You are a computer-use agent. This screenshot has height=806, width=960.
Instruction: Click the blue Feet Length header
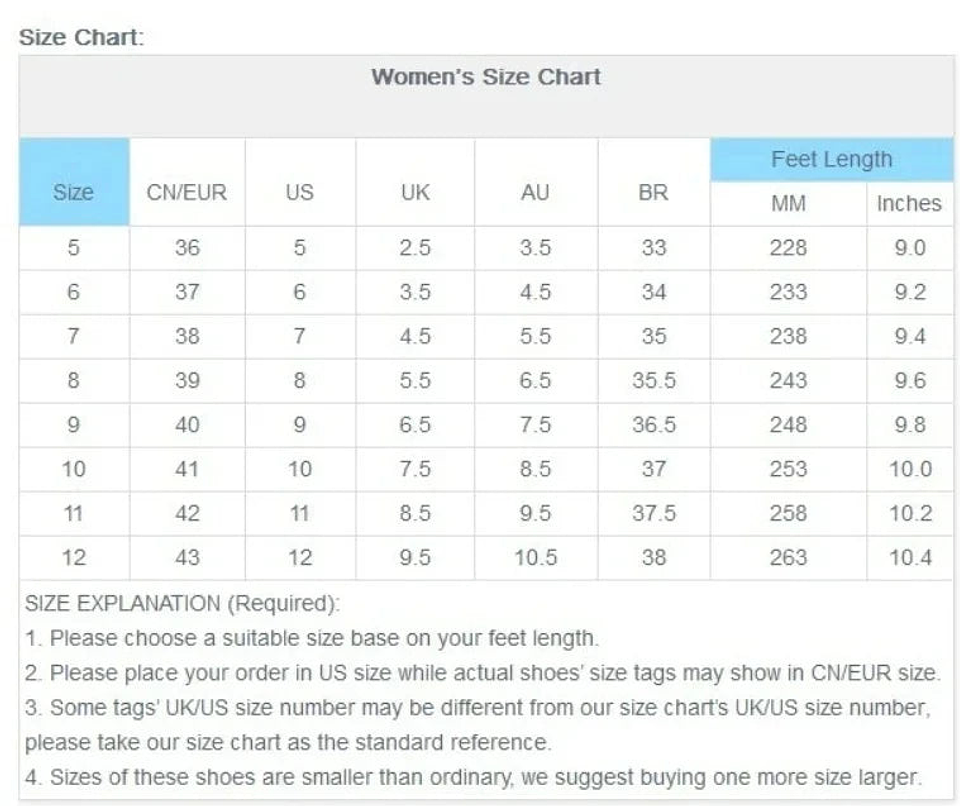[x=831, y=159]
